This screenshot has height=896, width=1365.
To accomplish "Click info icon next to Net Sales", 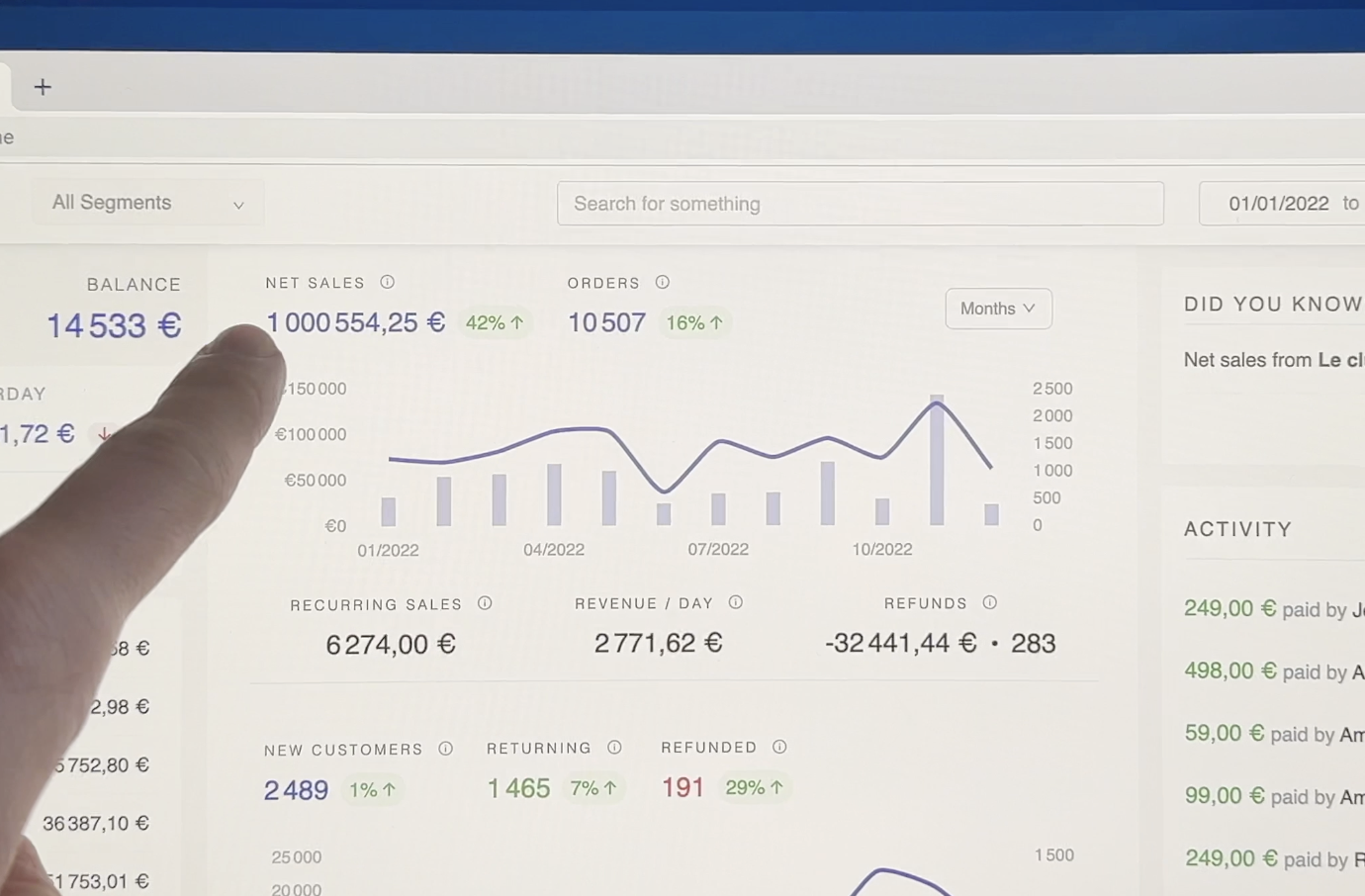I will pyautogui.click(x=388, y=282).
